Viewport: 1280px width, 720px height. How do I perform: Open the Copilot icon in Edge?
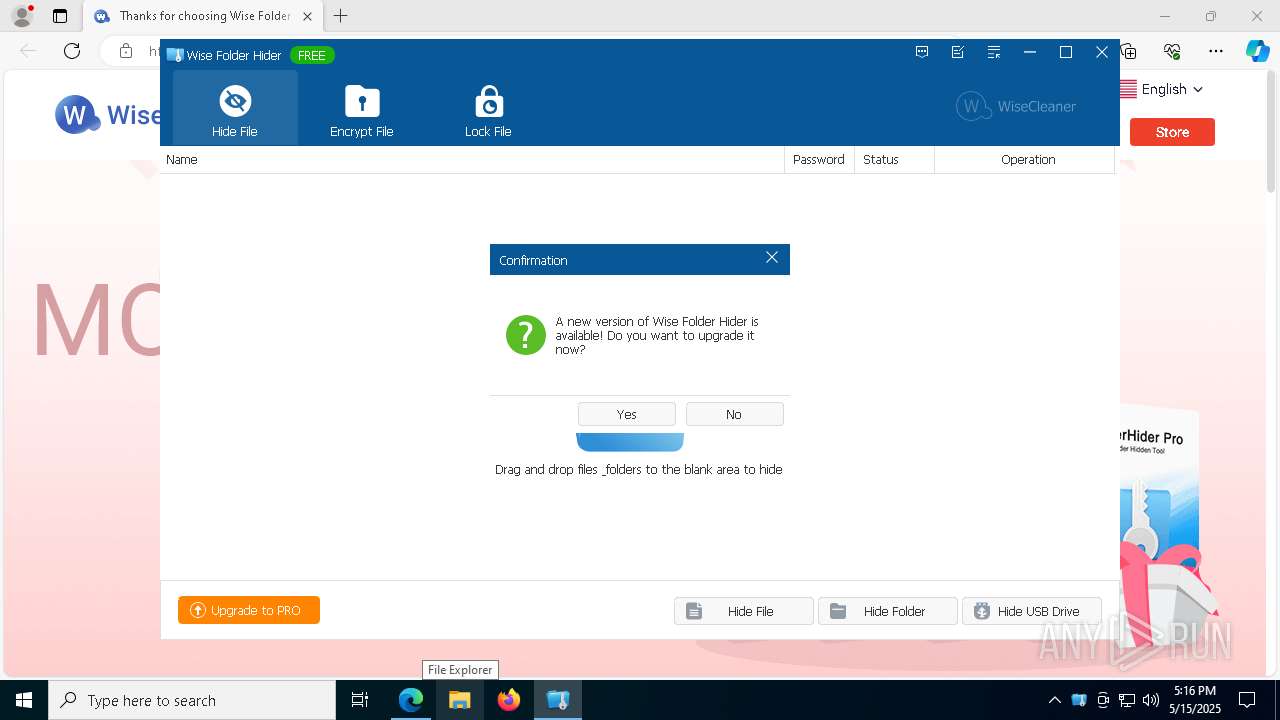pyautogui.click(x=1257, y=51)
